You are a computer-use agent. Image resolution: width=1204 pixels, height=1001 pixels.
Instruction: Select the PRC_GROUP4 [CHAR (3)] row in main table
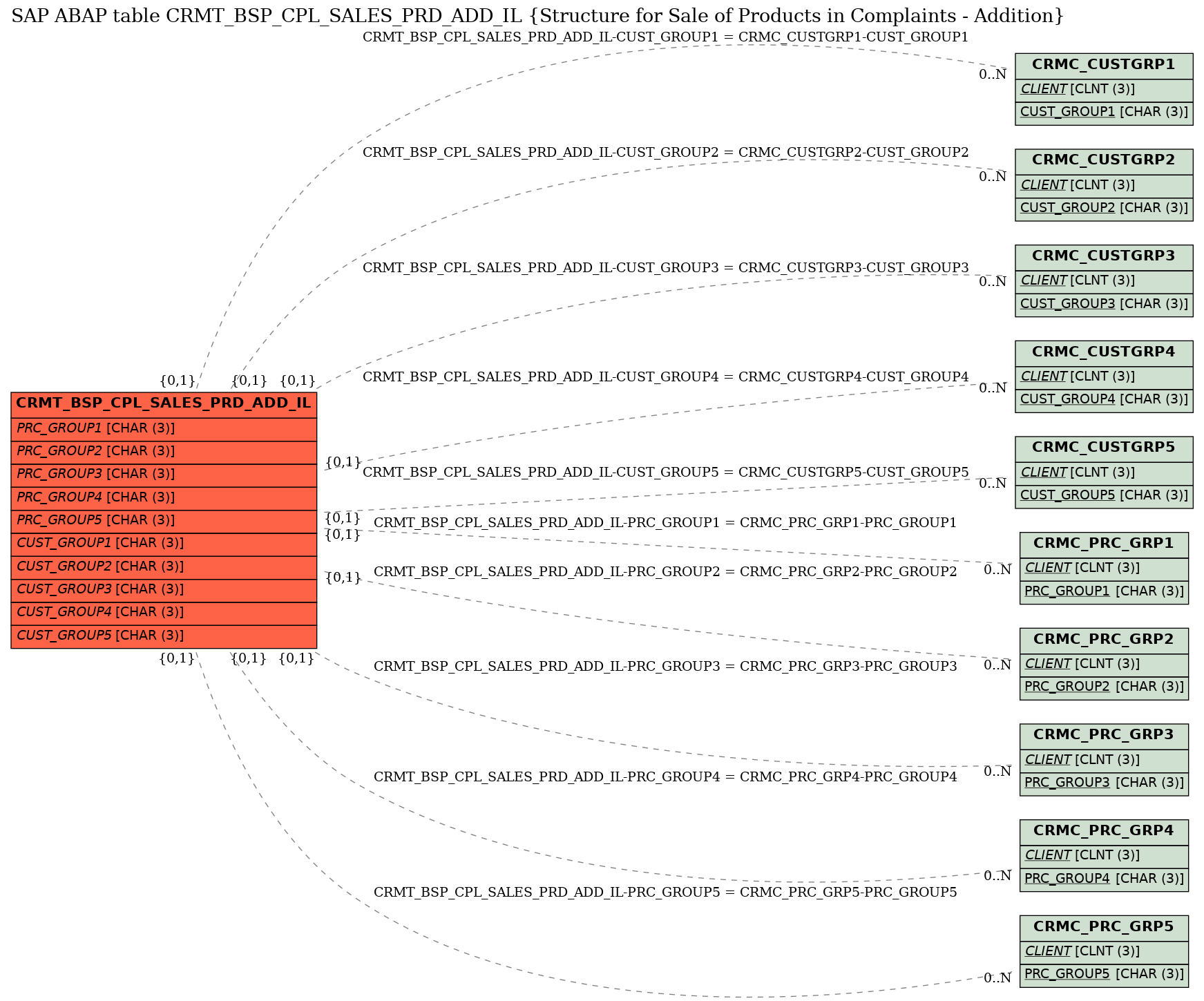164,498
